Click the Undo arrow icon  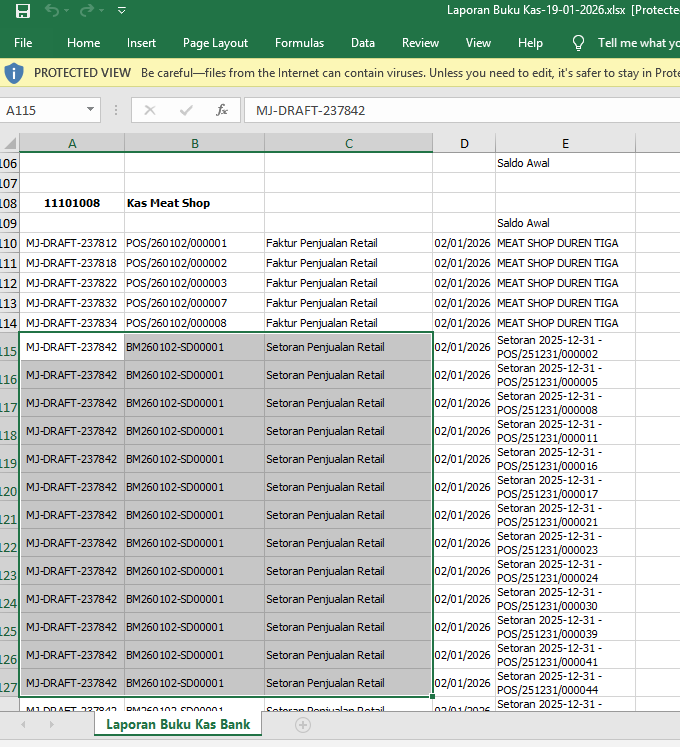click(x=52, y=11)
